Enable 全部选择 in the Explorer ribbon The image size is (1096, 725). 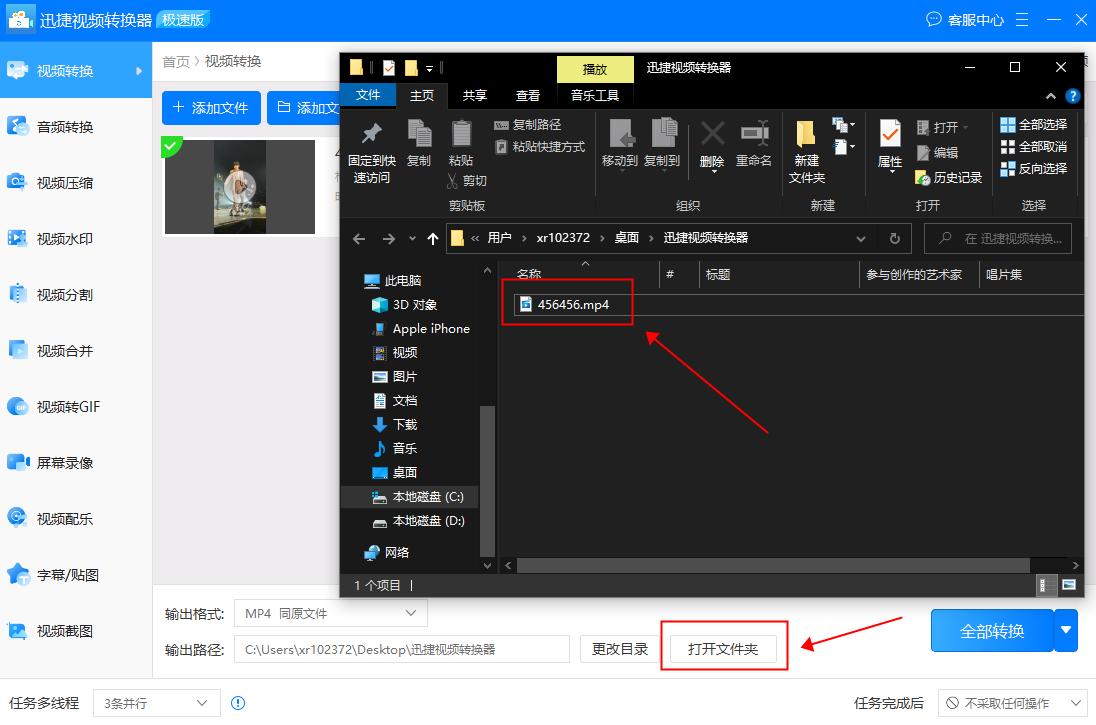tap(1033, 124)
